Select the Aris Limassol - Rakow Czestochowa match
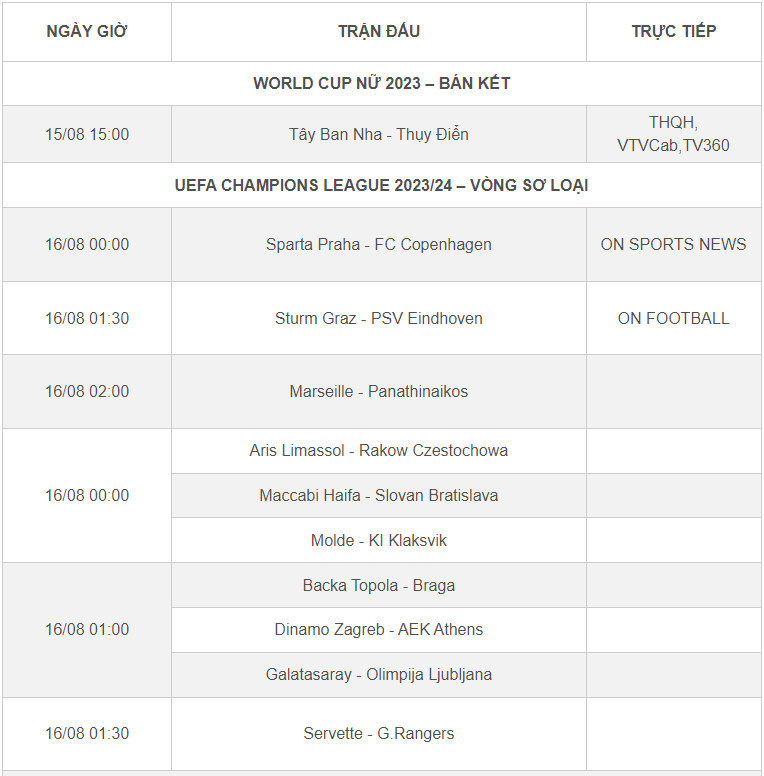 coord(379,450)
